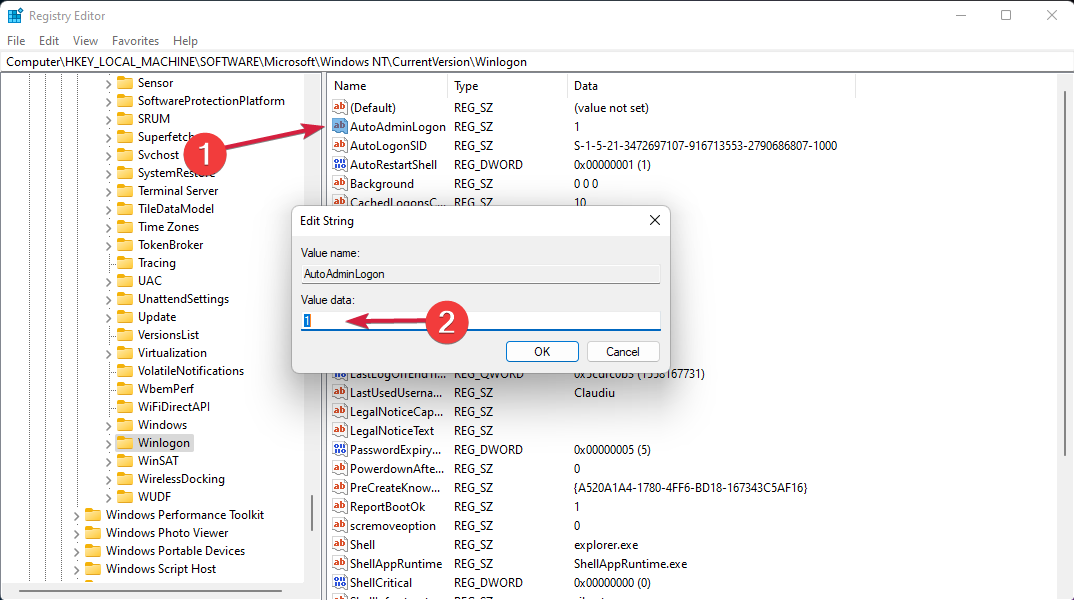Click the scremoveoption value icon
The height and width of the screenshot is (600, 1074).
click(340, 525)
